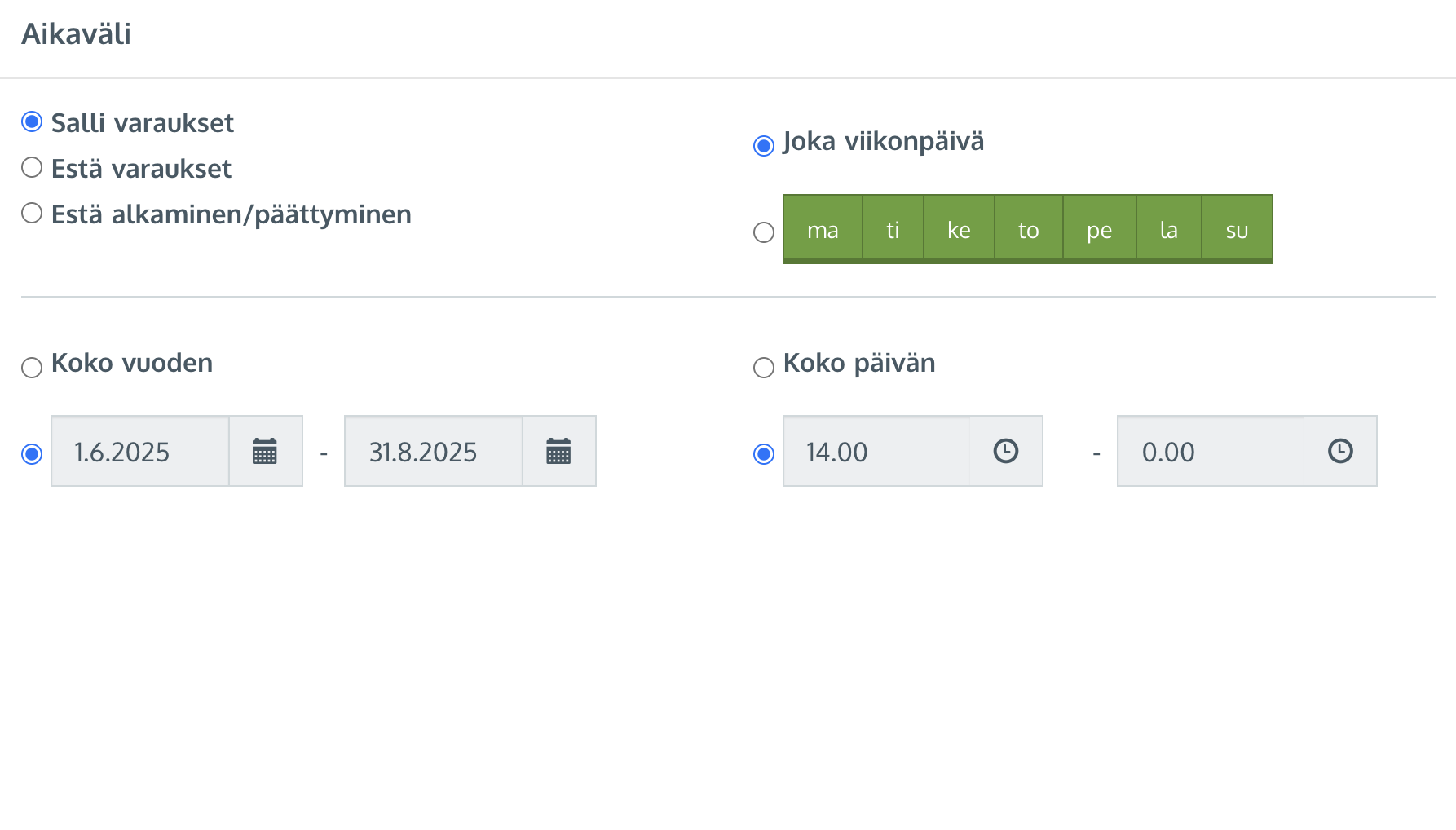Select the Salli varaukset radio option
Viewport: 1456px width, 830px height.
(32, 122)
